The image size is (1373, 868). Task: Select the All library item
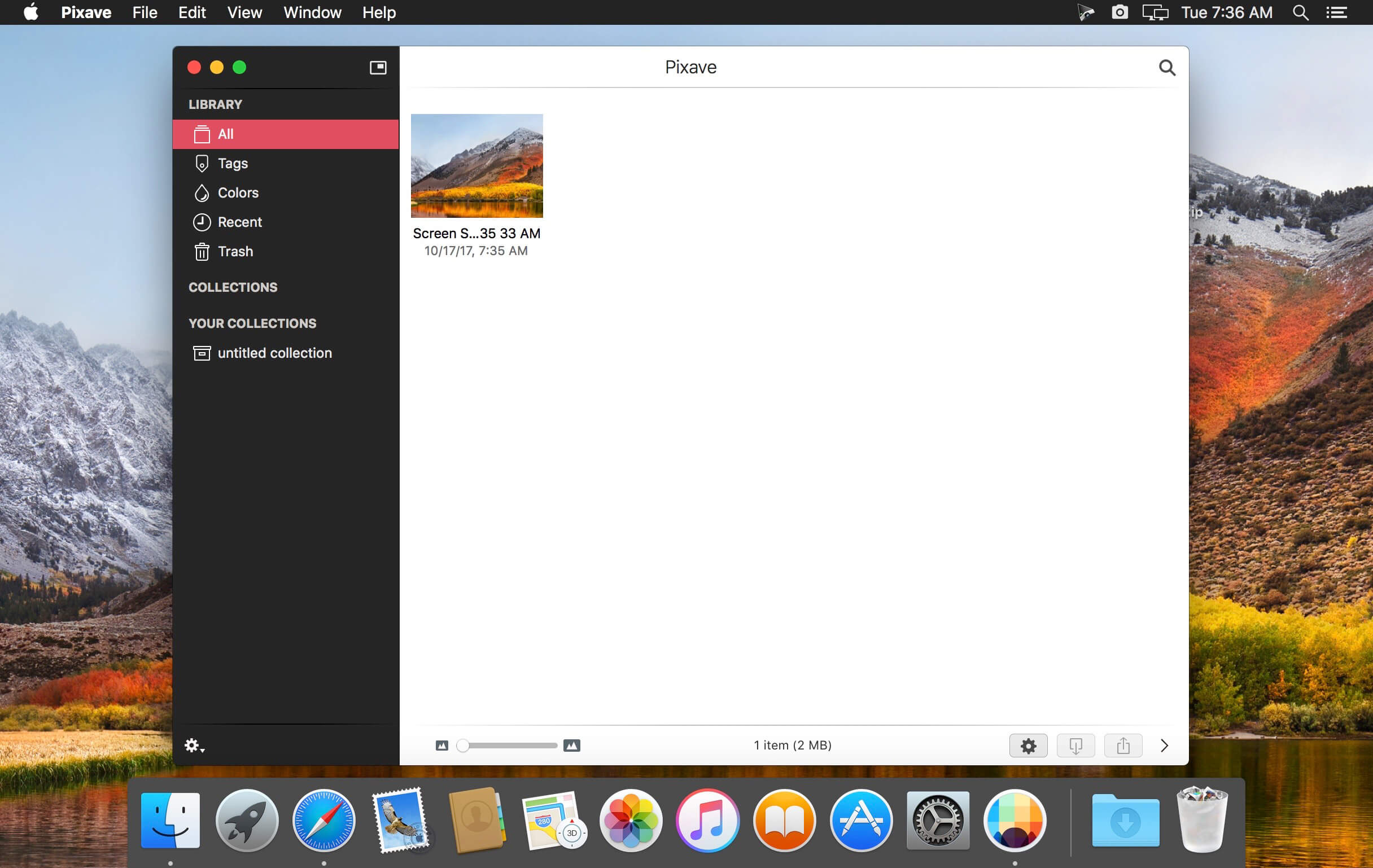[x=285, y=134]
